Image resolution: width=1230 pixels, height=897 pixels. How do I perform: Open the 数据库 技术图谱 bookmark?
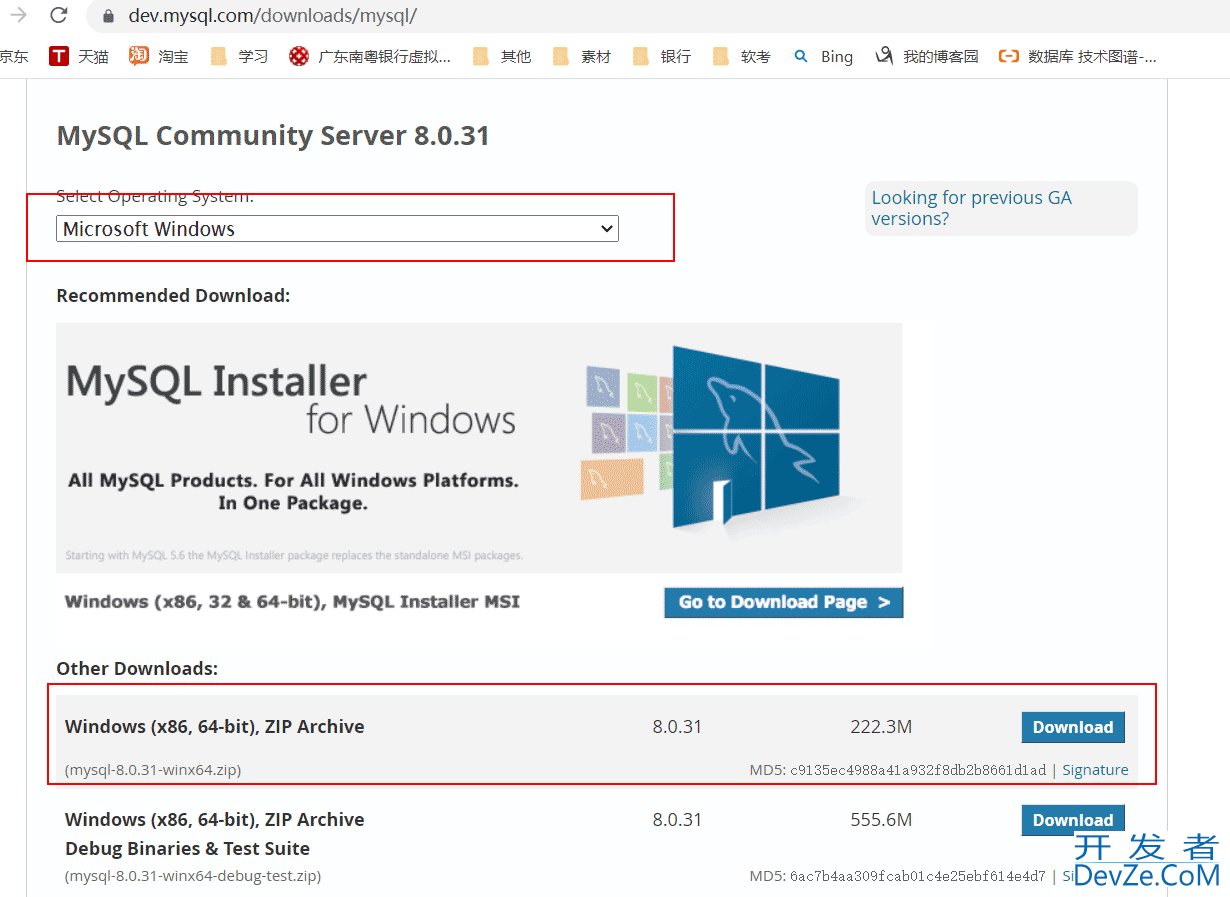click(1078, 56)
